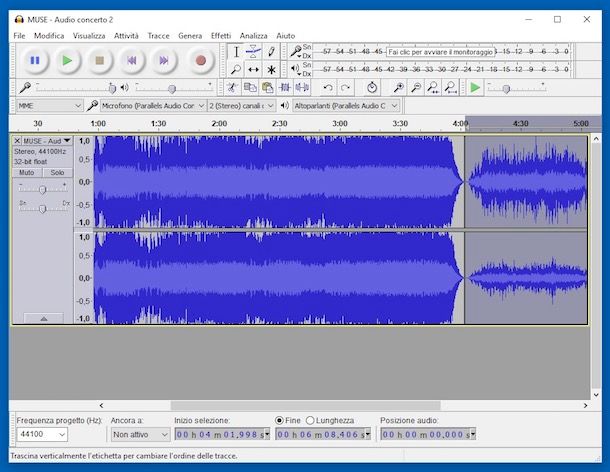Click the monitoring meter to start monitoring

tap(440, 51)
